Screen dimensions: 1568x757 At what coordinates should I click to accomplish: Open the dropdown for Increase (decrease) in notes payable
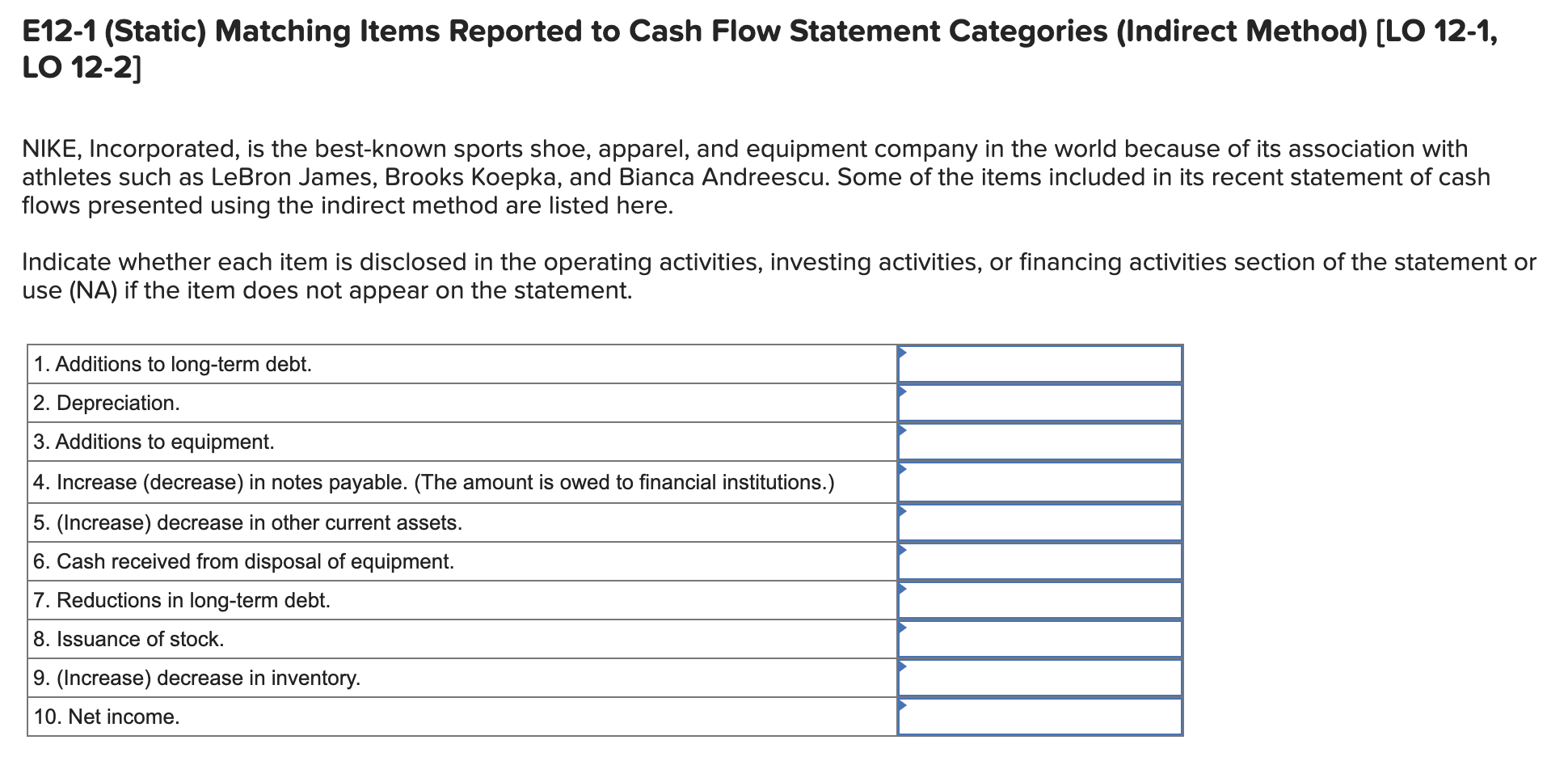[x=1039, y=482]
